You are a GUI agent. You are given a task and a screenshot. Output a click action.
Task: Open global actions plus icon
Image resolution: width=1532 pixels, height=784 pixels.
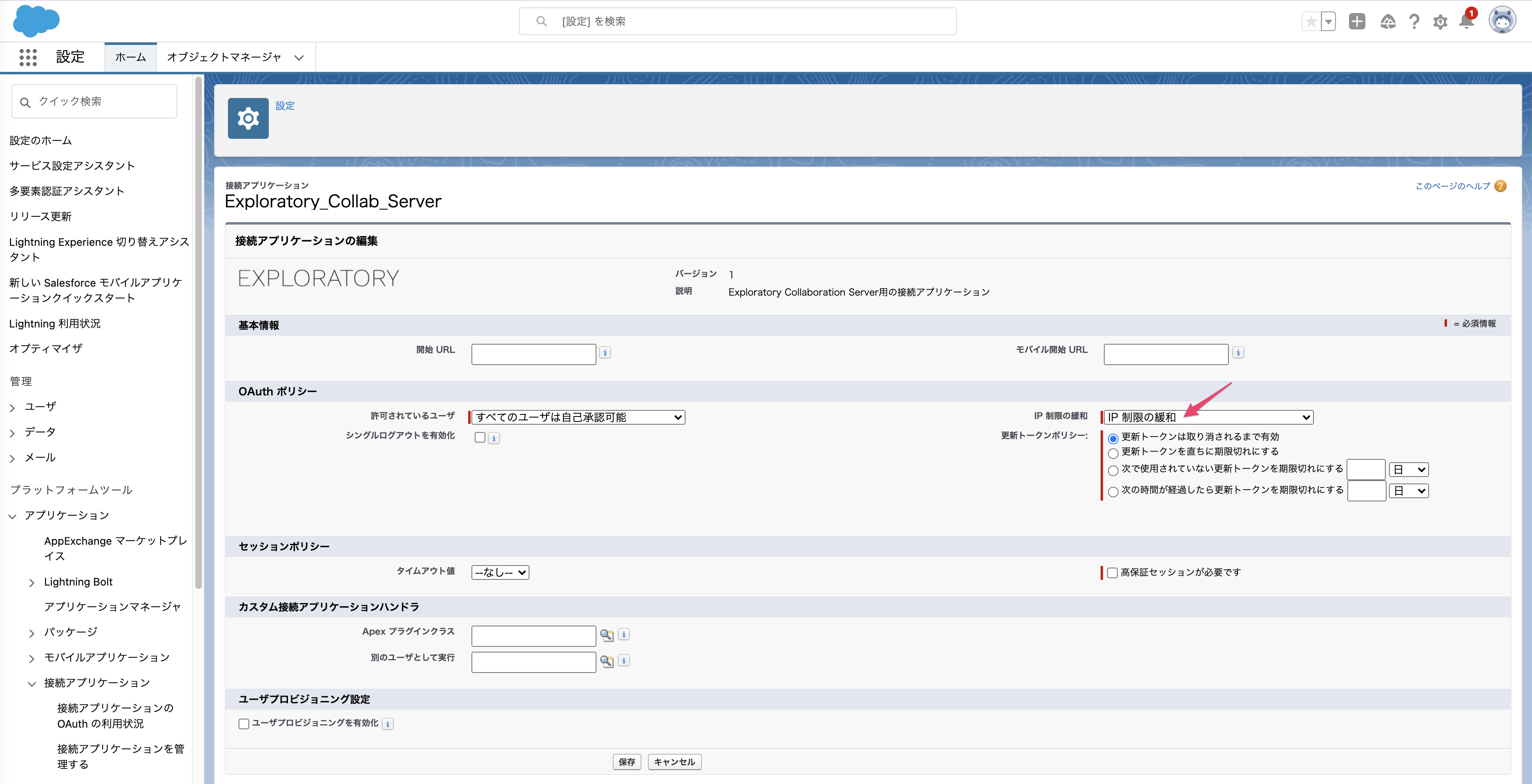tap(1357, 21)
